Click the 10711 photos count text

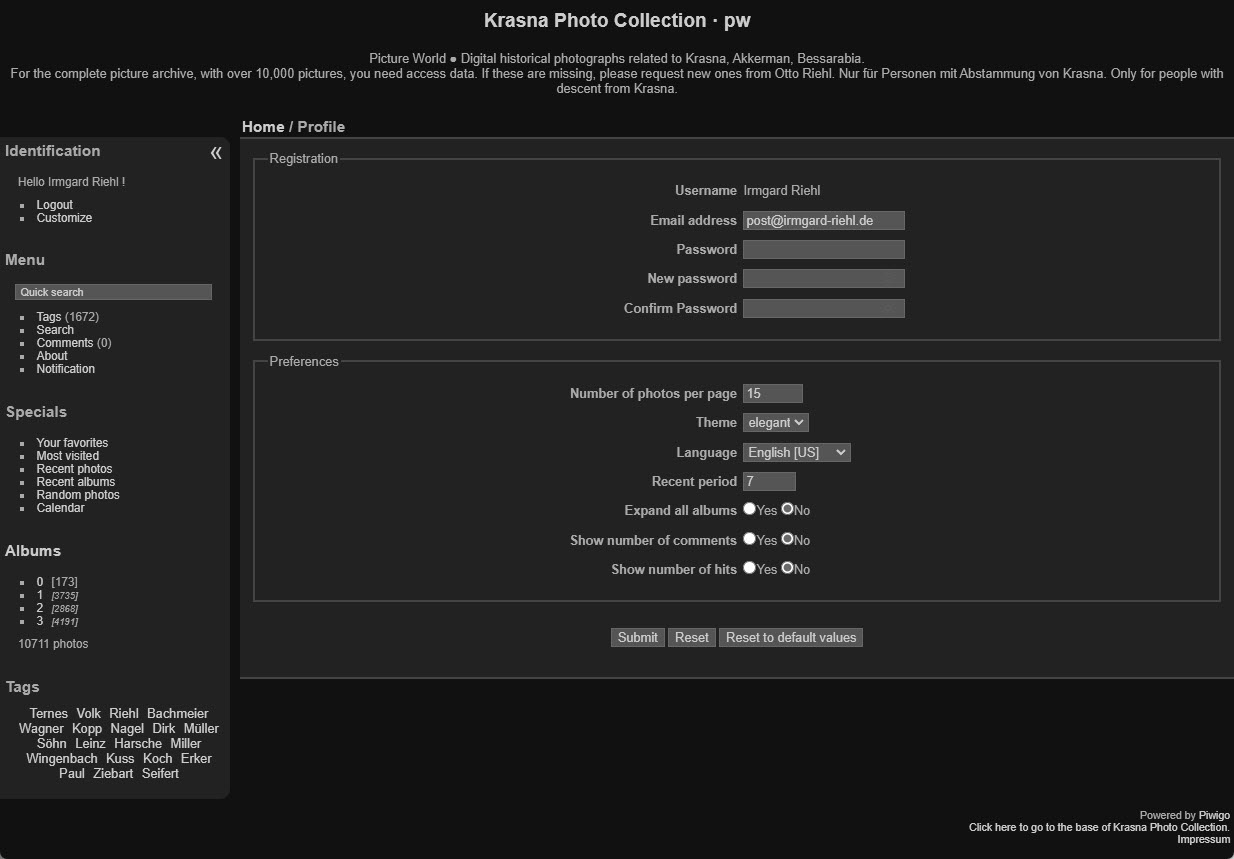[53, 644]
